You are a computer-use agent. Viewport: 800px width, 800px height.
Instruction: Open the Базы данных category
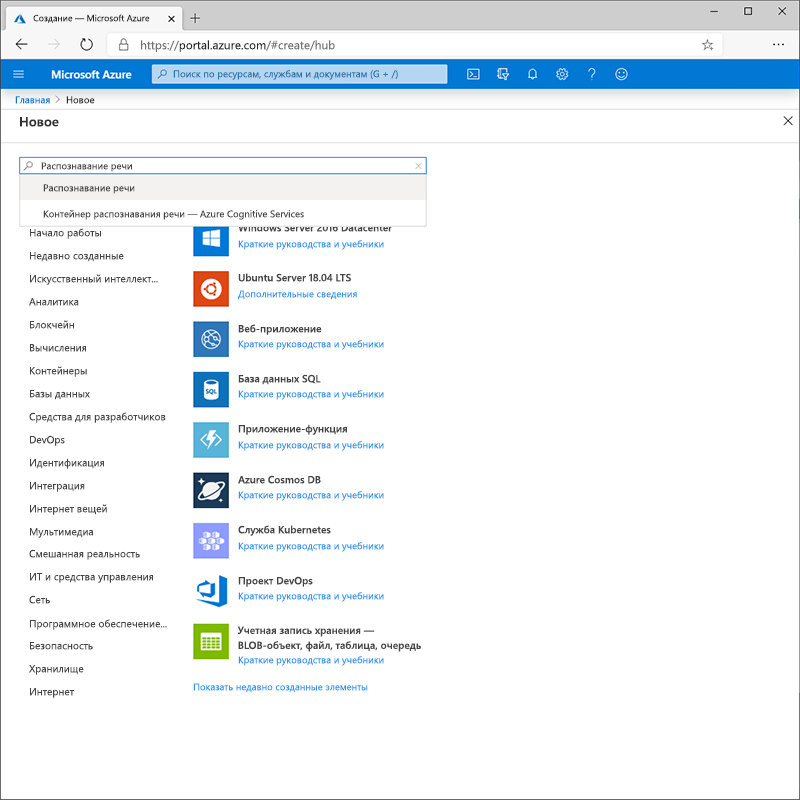point(59,393)
